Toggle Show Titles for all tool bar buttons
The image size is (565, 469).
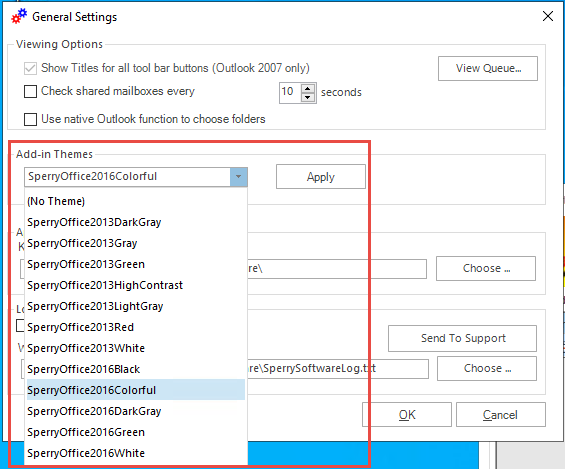click(x=30, y=68)
